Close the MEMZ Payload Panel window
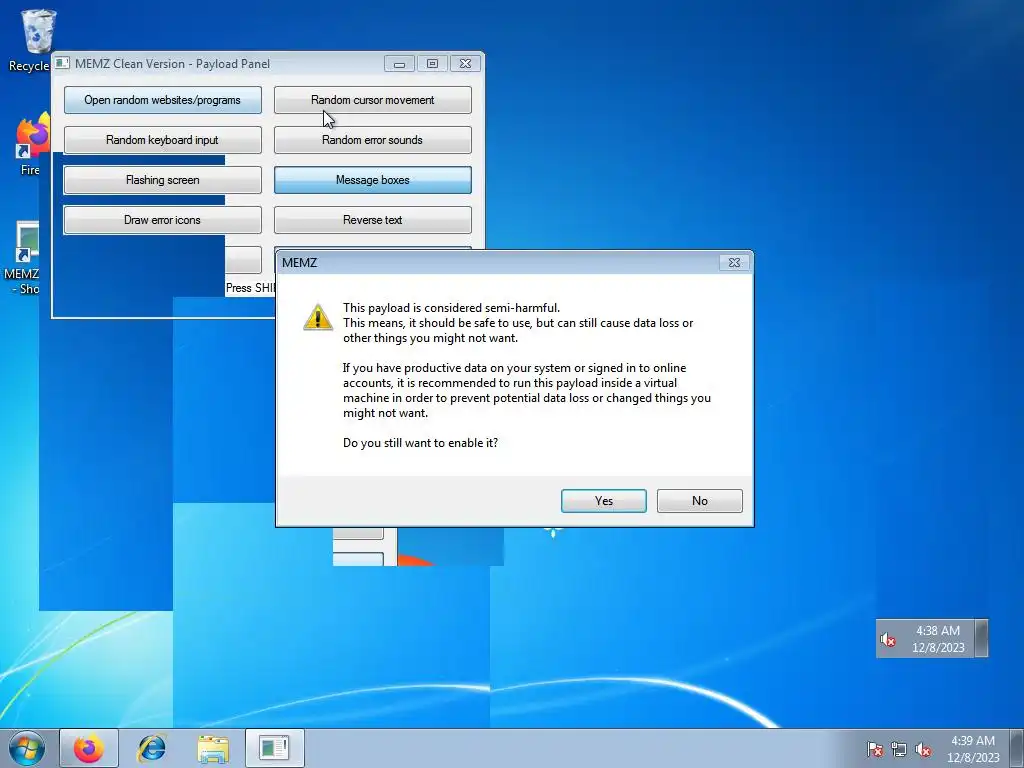The image size is (1024, 768). (465, 63)
